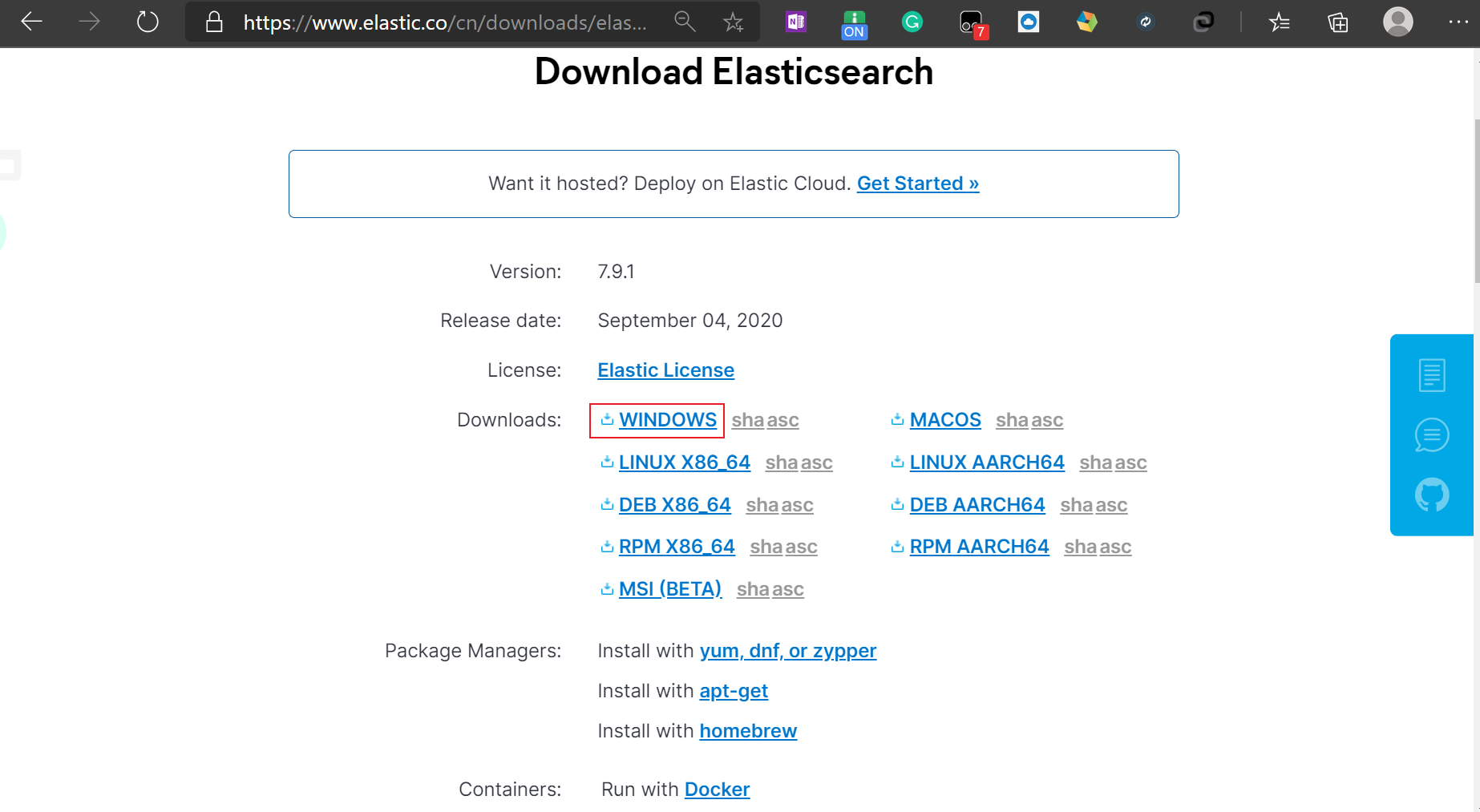
Task: Open yum, dnf, or zypper install instructions
Action: click(x=788, y=651)
